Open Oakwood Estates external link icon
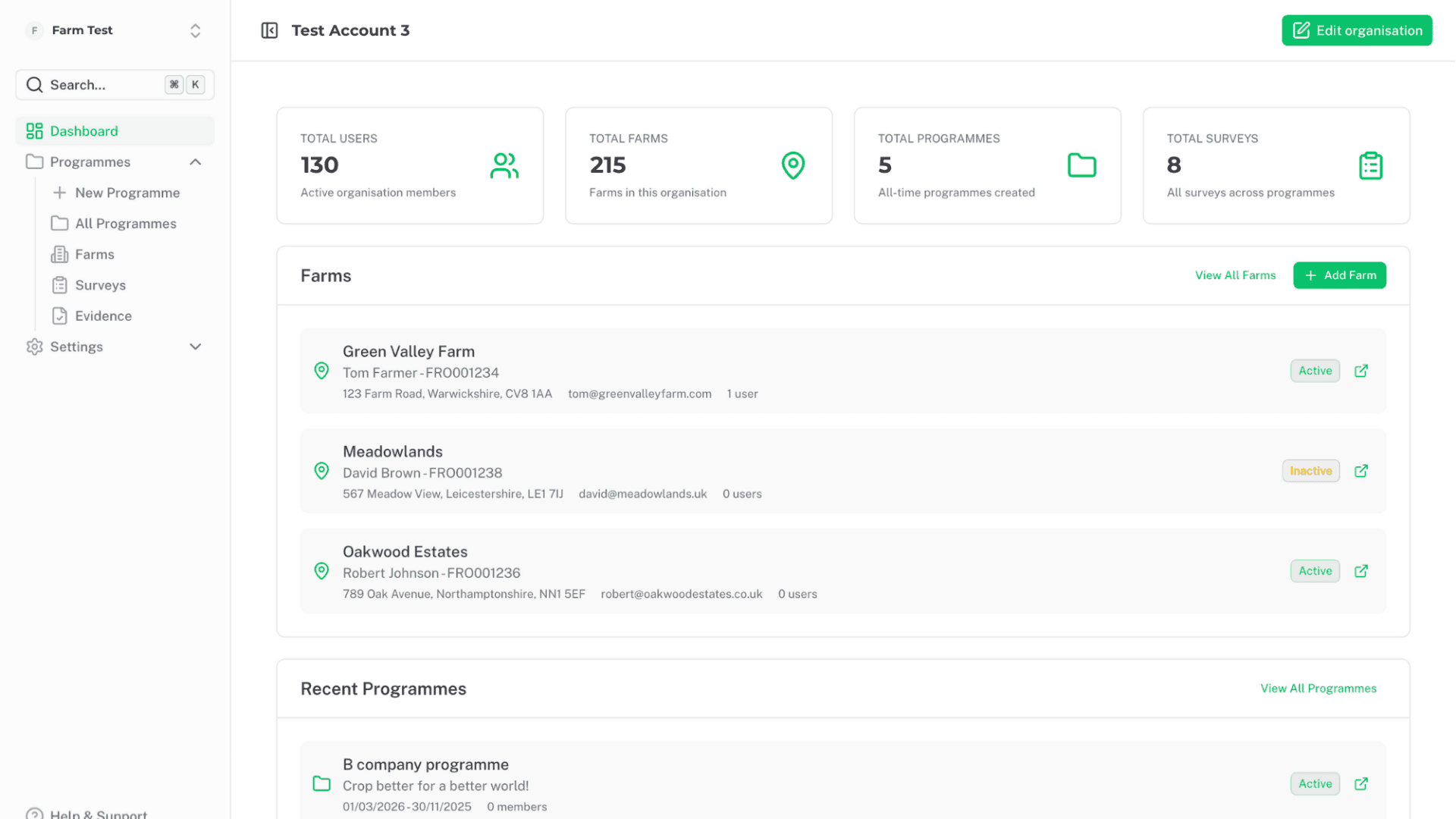 [1361, 571]
